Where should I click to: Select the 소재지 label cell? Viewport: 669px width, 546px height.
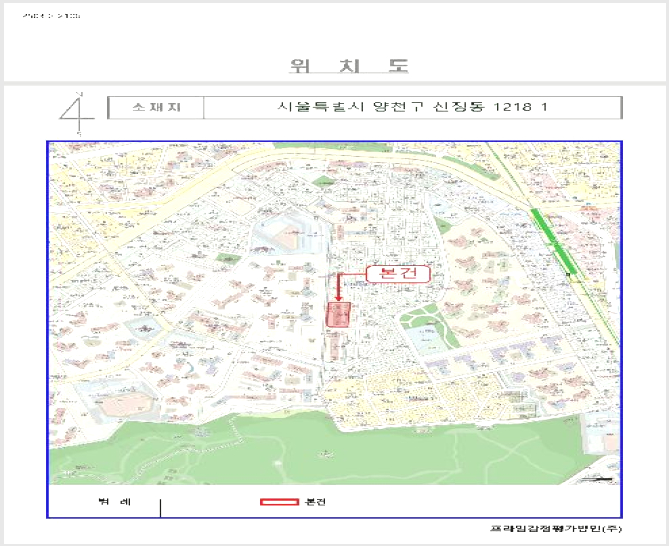pos(156,107)
